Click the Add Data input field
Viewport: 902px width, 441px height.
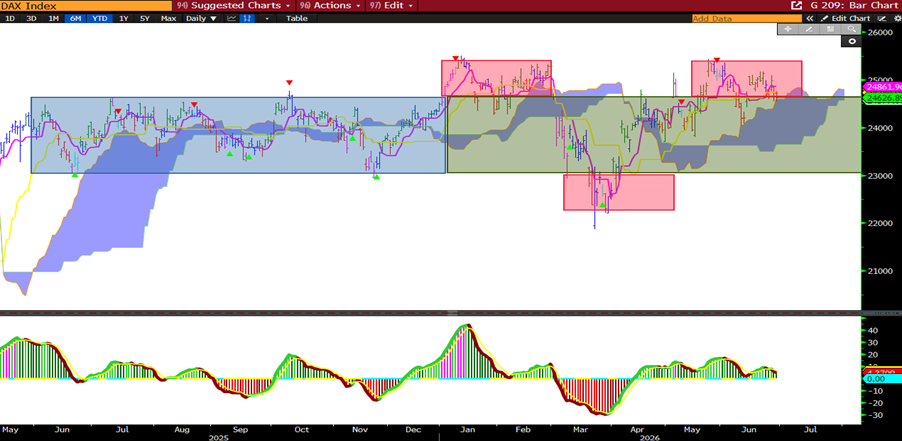point(746,18)
